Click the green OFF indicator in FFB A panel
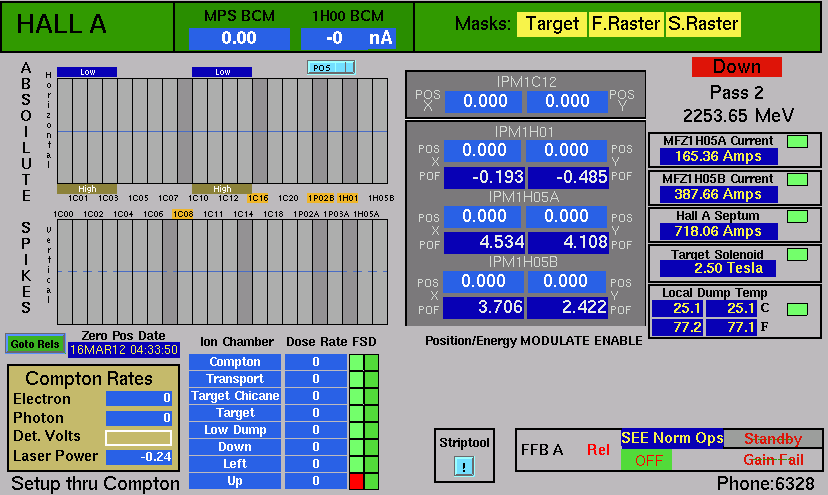This screenshot has width=828, height=495. [647, 460]
